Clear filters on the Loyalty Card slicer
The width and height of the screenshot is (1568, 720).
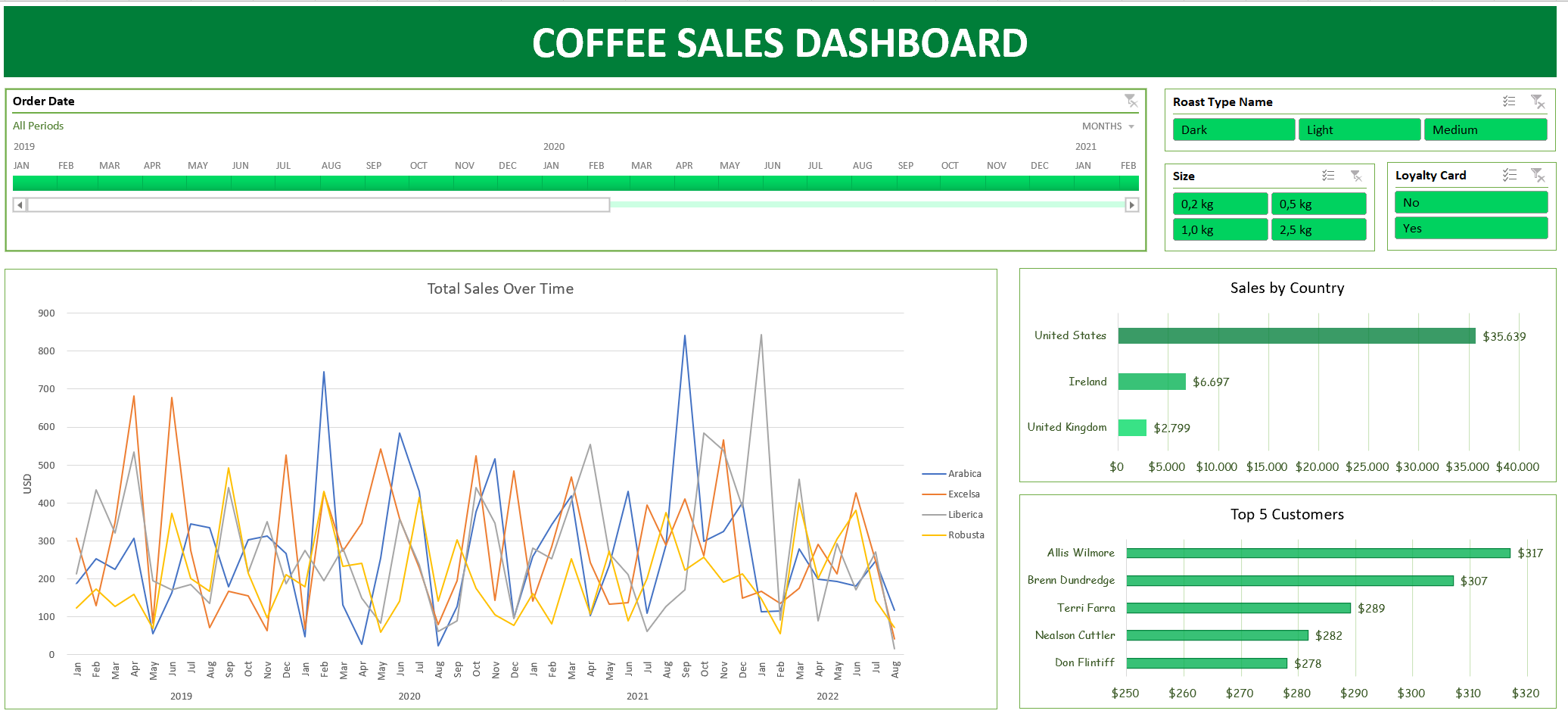1538,174
